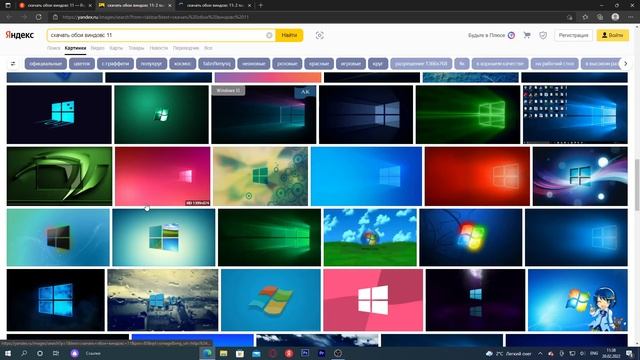Screen dimensions: 640x360
Task: Apply the розовые filter chip
Action: (x=287, y=64)
